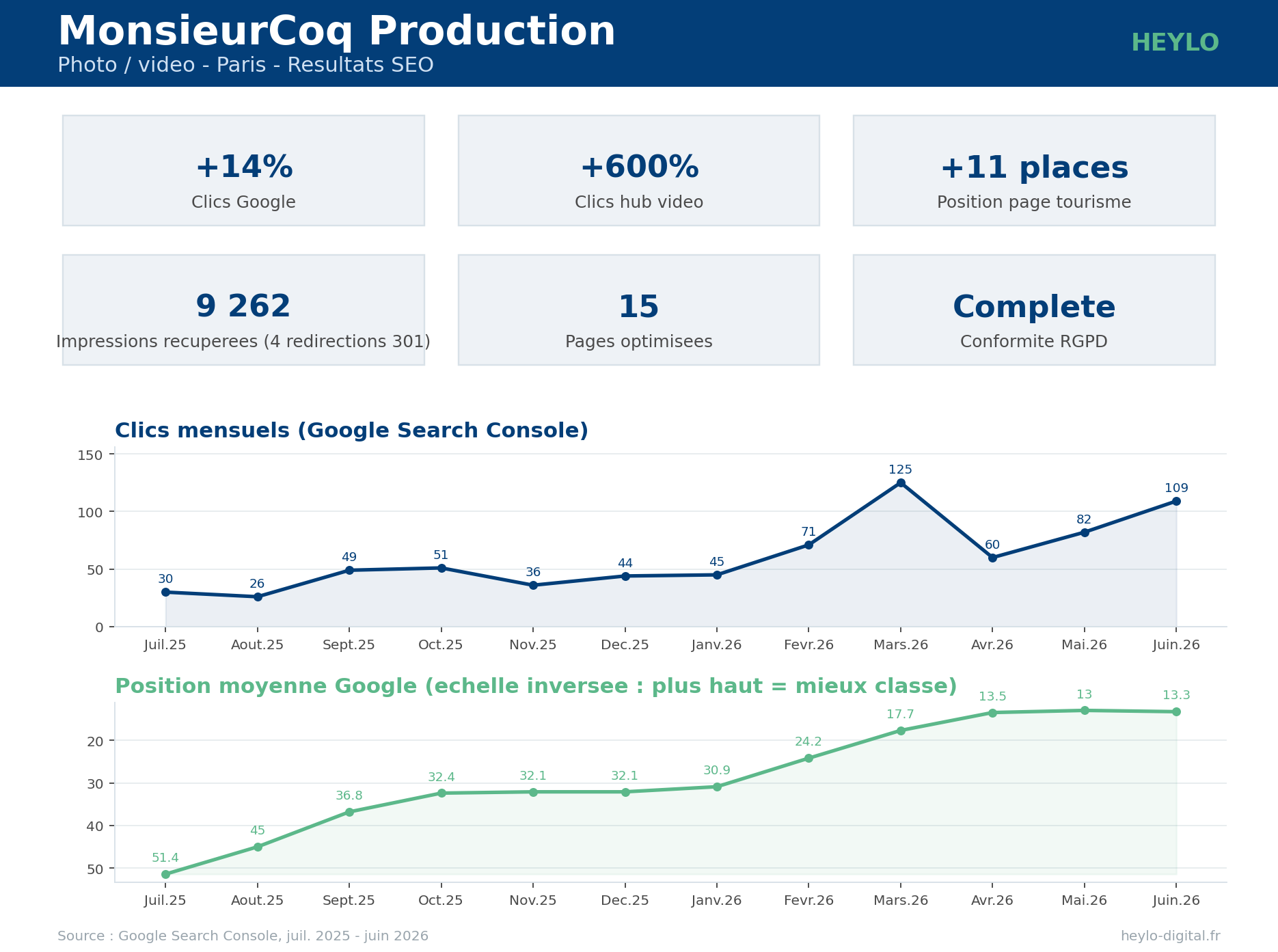Click the Janv.26 position point at 30.9

[717, 787]
